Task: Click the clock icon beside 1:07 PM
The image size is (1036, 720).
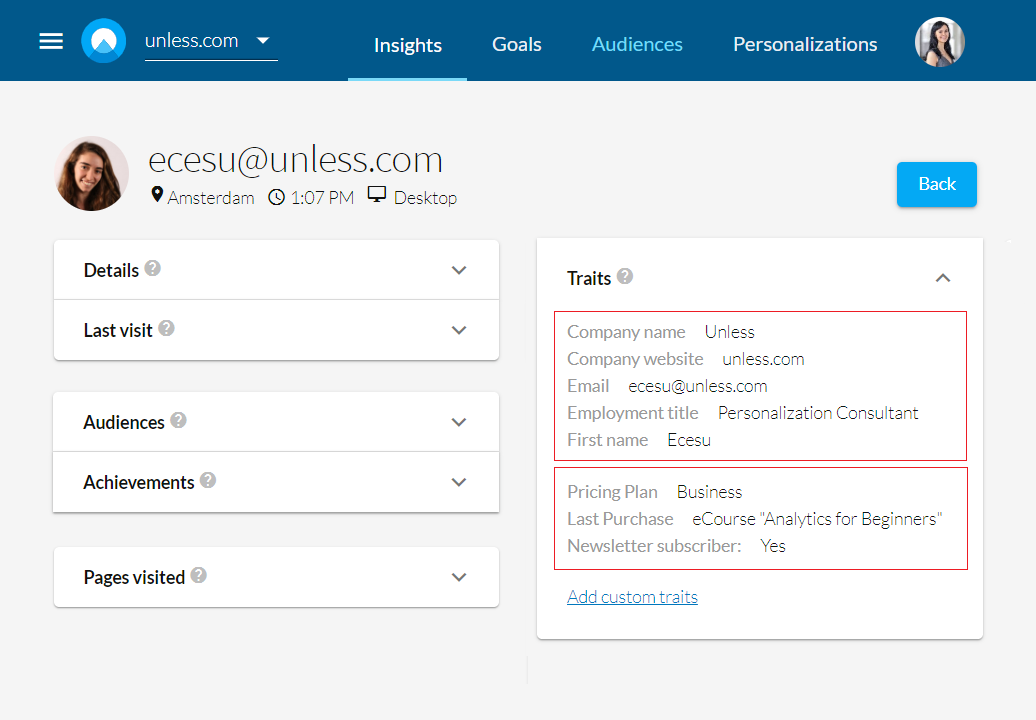Action: 276,197
